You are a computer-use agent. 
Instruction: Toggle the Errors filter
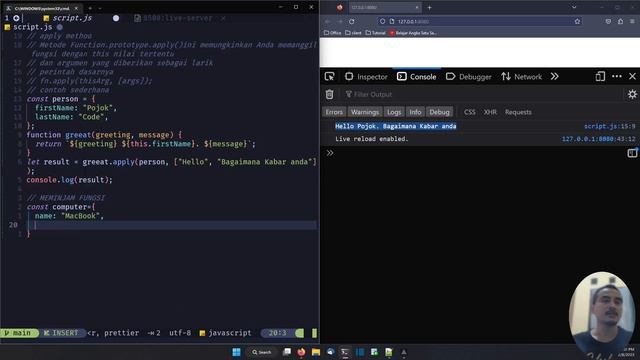coord(334,112)
